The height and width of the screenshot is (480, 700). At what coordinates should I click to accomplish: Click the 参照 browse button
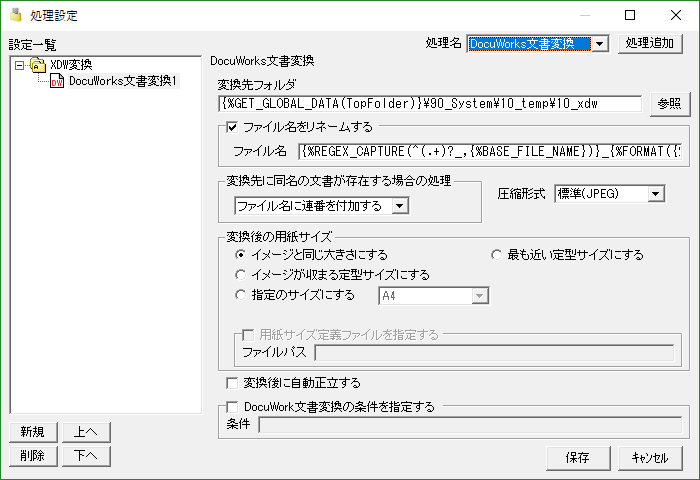point(669,104)
